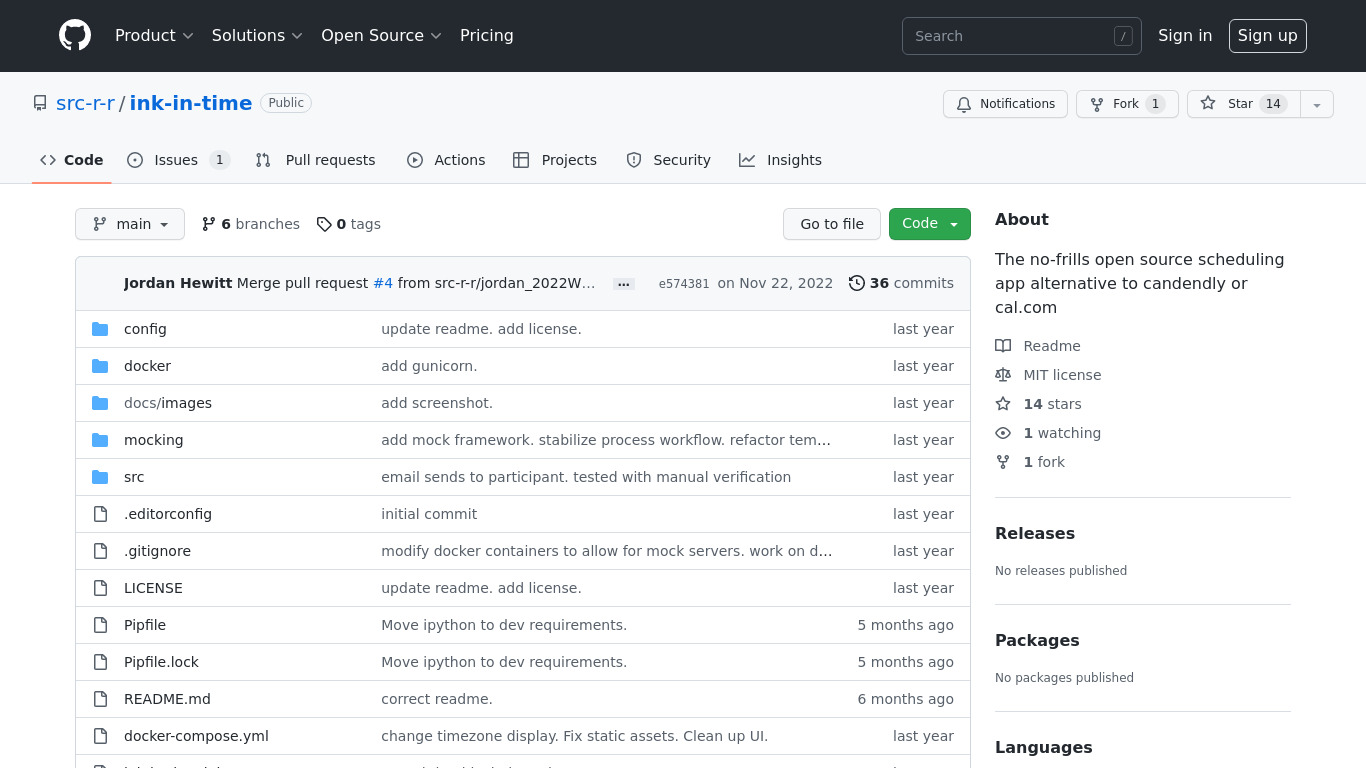
Task: Click the repository book icon beside src-r-r
Action: point(40,103)
